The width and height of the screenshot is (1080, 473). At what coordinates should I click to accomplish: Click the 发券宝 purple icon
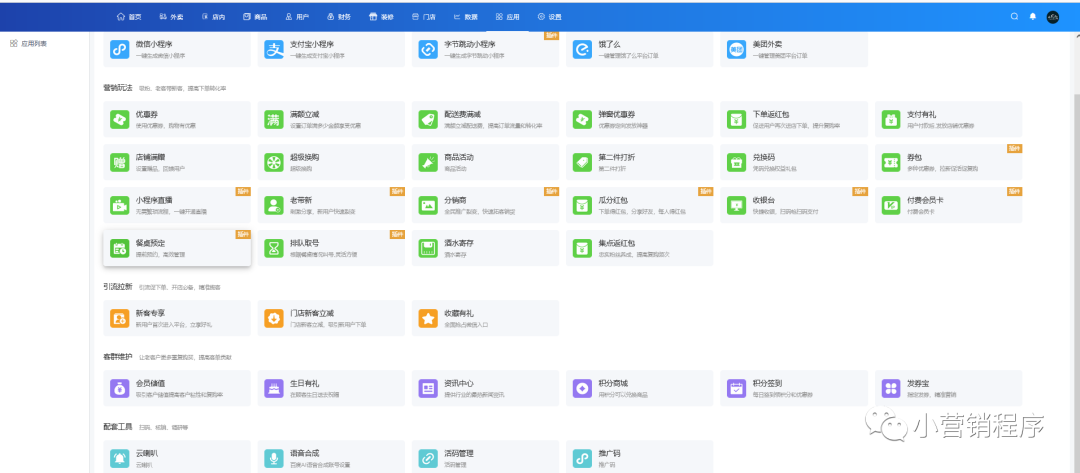(x=891, y=388)
